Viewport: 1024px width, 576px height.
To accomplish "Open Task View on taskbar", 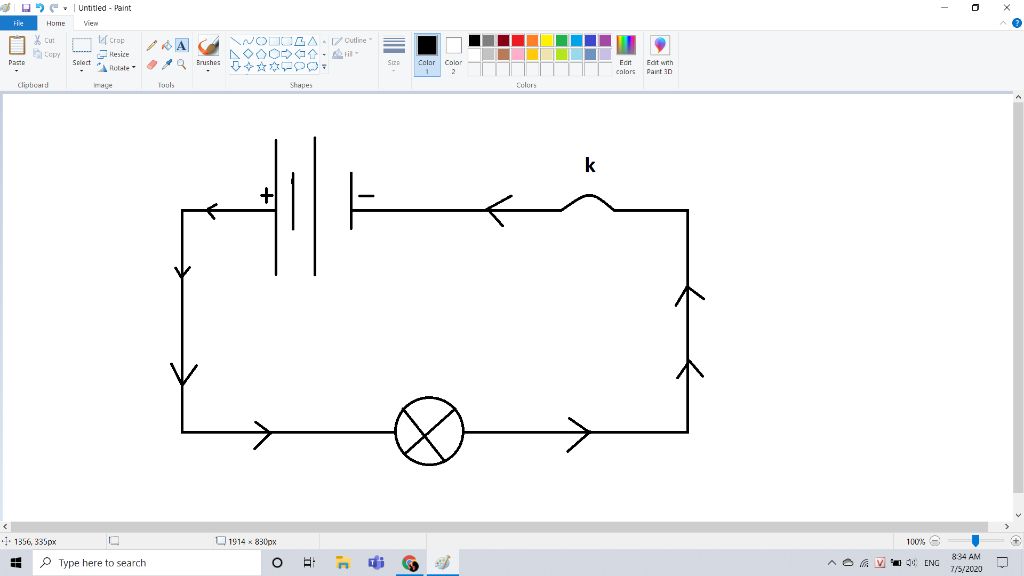I will point(310,562).
